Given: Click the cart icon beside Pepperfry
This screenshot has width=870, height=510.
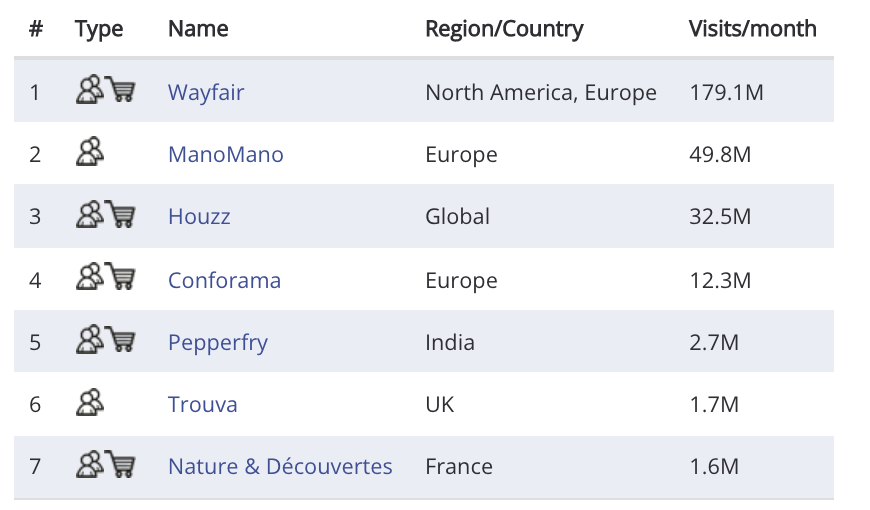Looking at the screenshot, I should click(120, 339).
